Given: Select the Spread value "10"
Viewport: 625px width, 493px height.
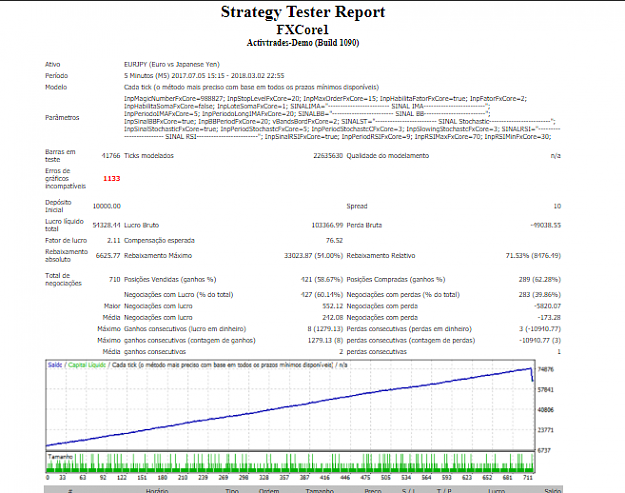Looking at the screenshot, I should [557, 206].
